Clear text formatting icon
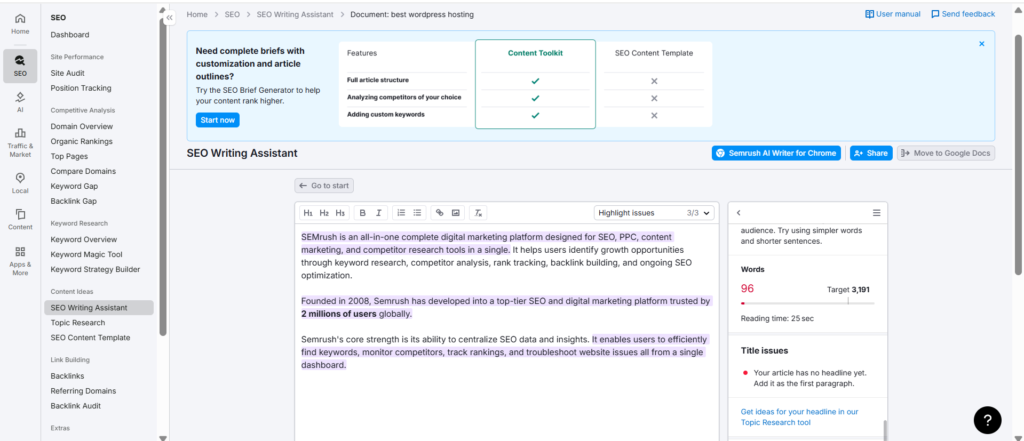Image resolution: width=1024 pixels, height=441 pixels. click(478, 212)
